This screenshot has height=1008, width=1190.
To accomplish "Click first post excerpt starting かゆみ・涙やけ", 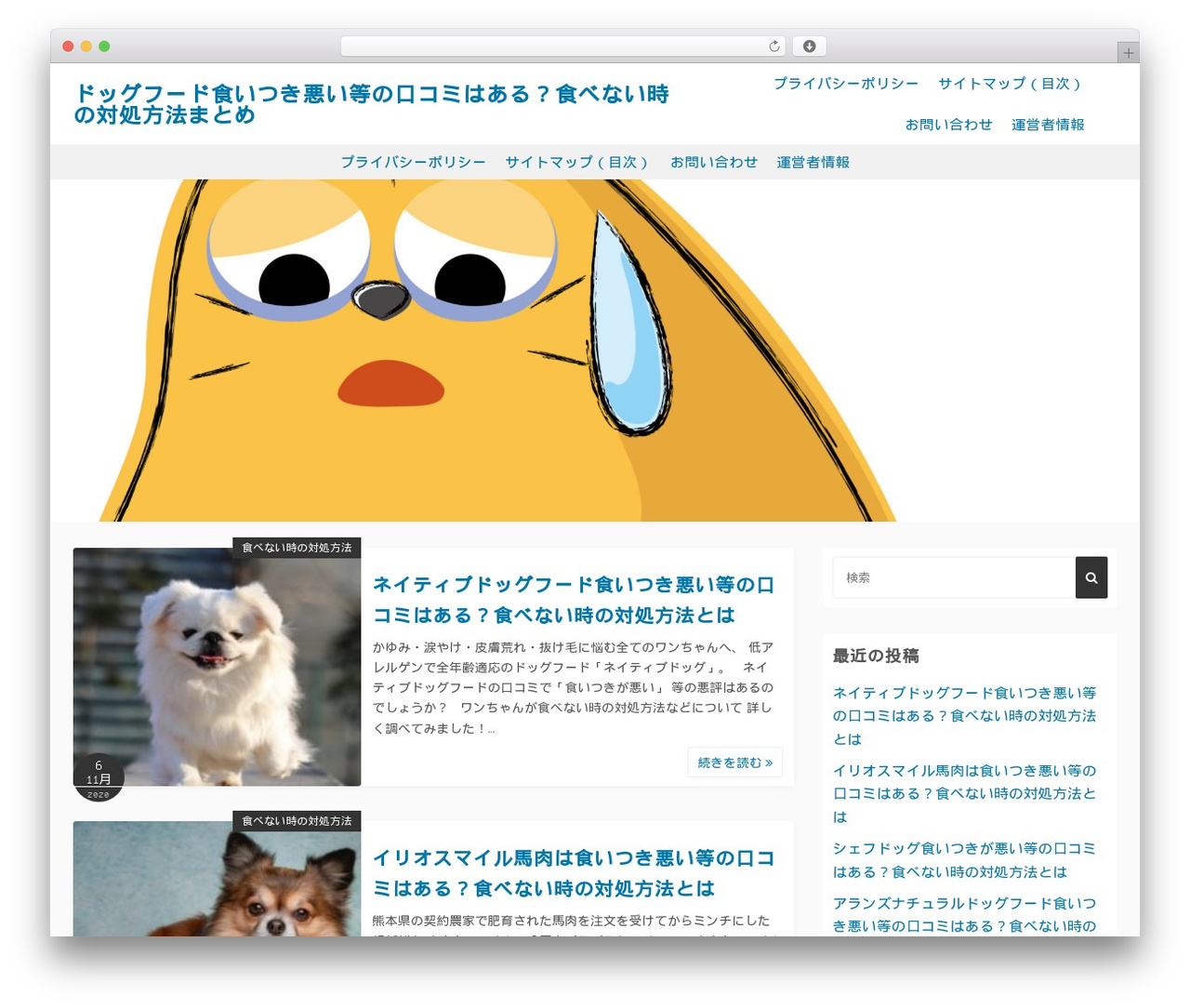I will pos(574,688).
